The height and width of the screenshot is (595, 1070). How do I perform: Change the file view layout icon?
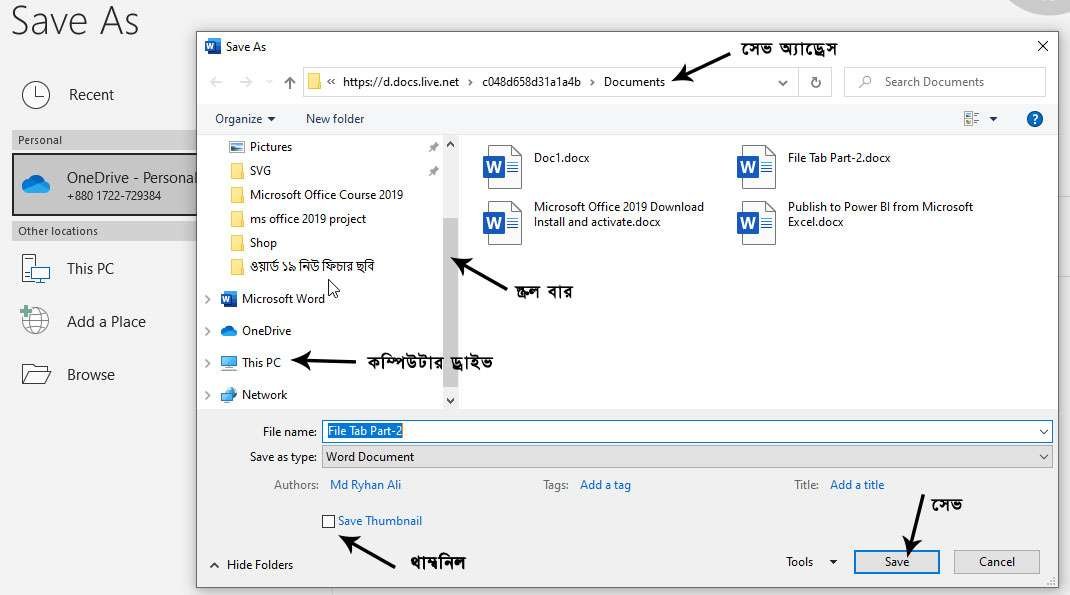click(971, 117)
